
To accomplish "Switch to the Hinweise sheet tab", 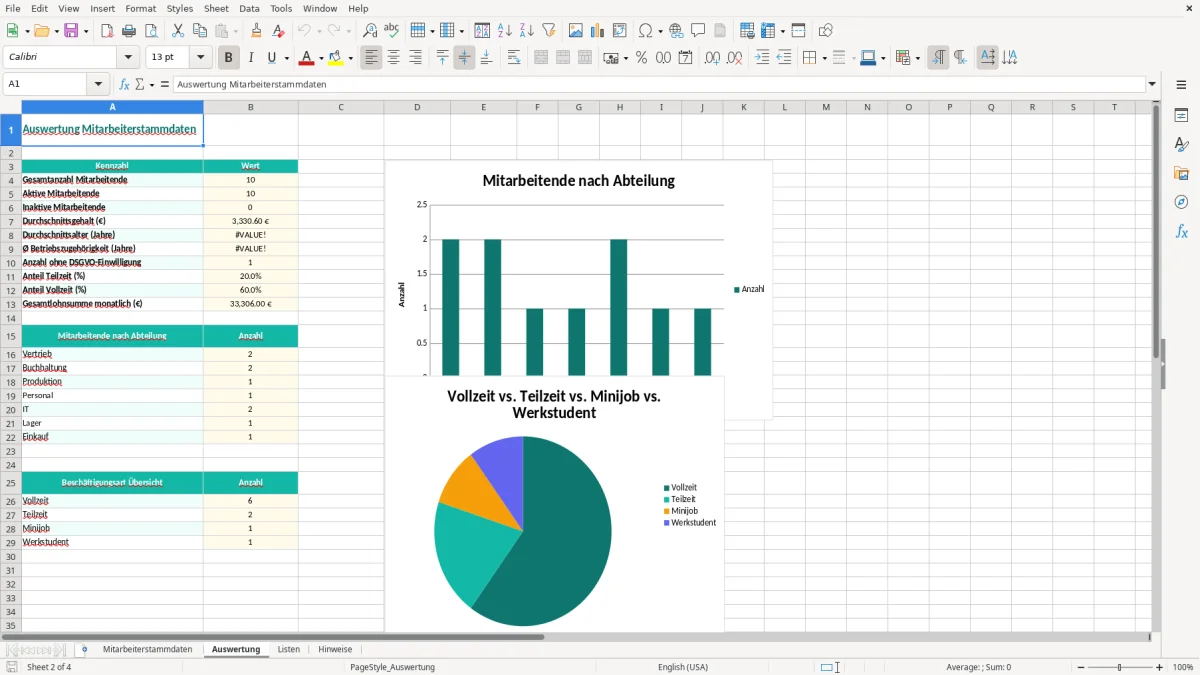I will (x=335, y=649).
